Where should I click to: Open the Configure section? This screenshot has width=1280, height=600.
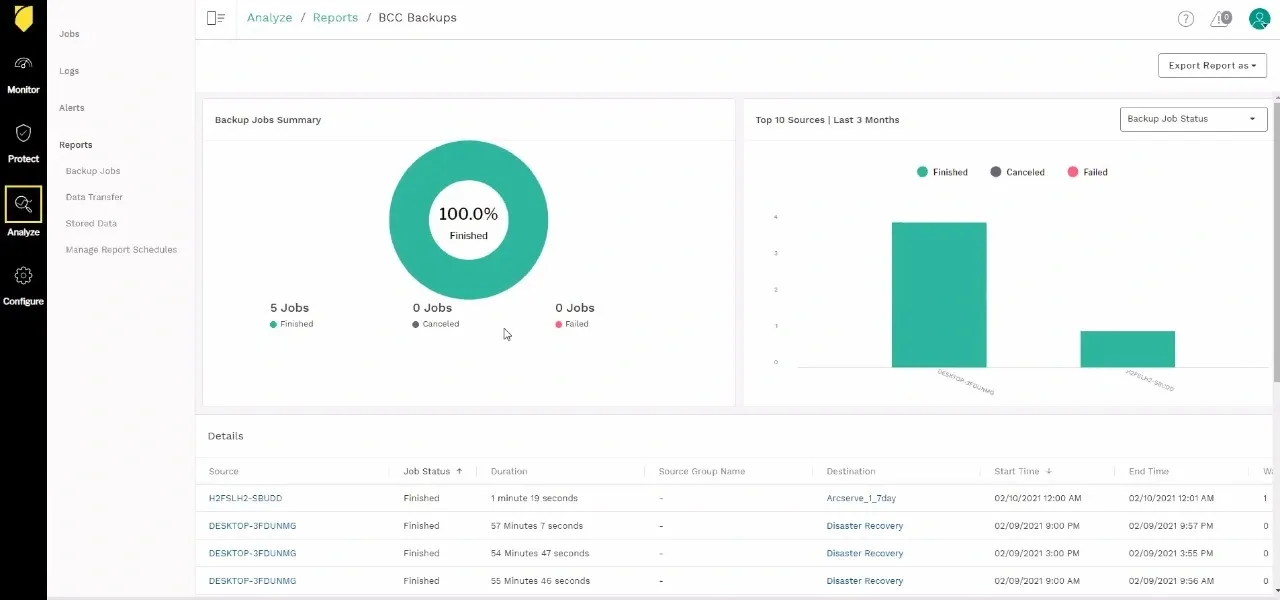tap(23, 286)
